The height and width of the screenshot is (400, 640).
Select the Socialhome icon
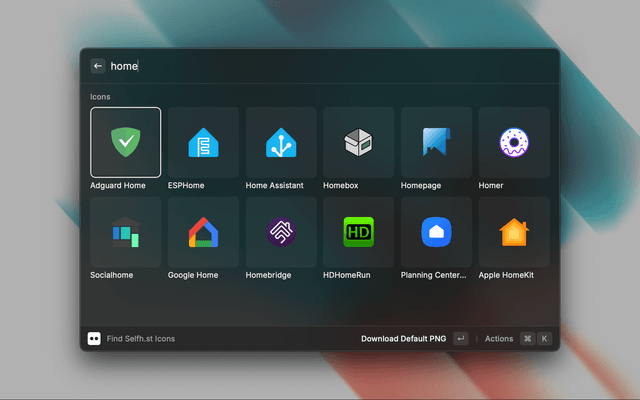click(125, 232)
